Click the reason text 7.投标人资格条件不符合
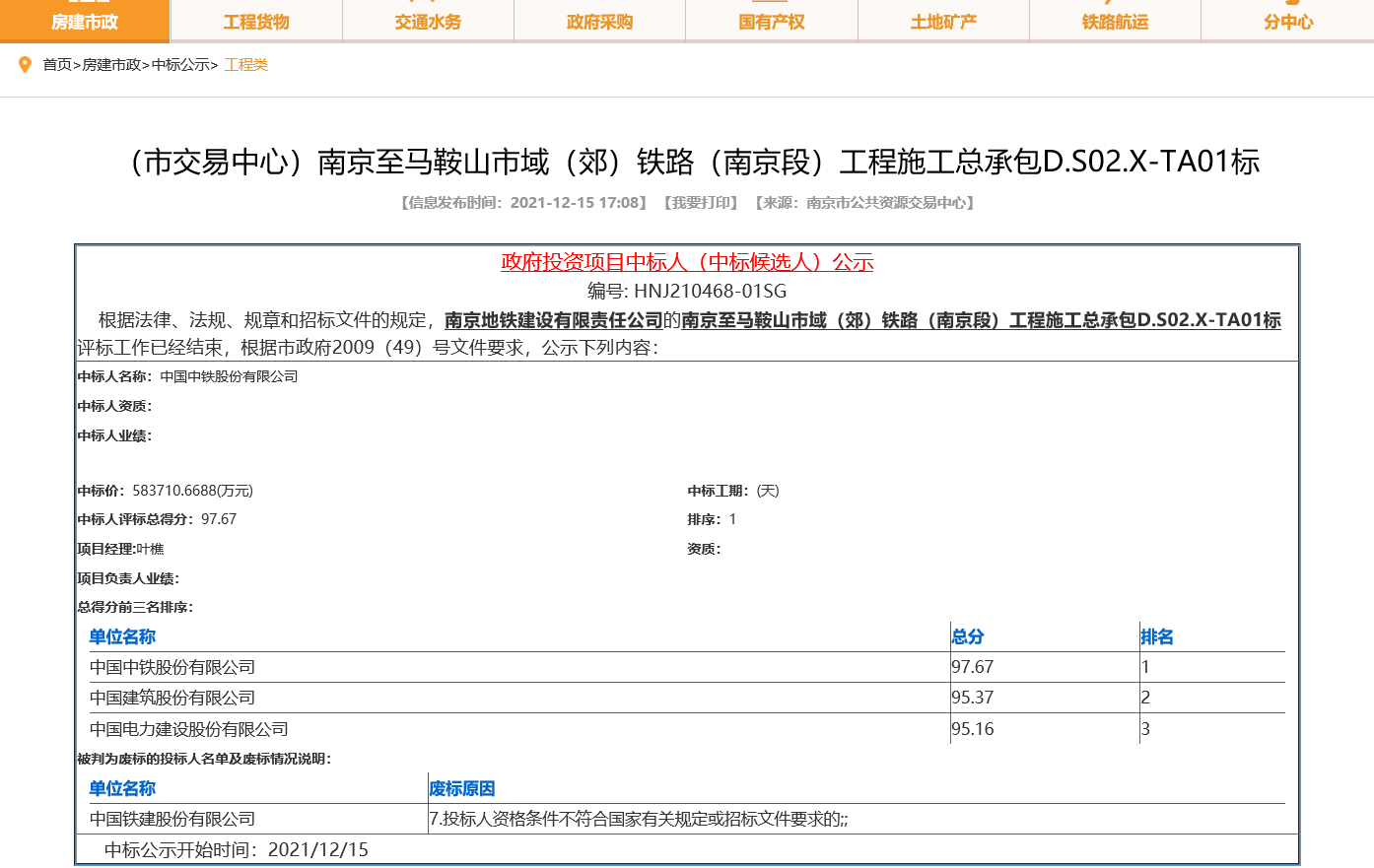The width and height of the screenshot is (1374, 868). [639, 819]
